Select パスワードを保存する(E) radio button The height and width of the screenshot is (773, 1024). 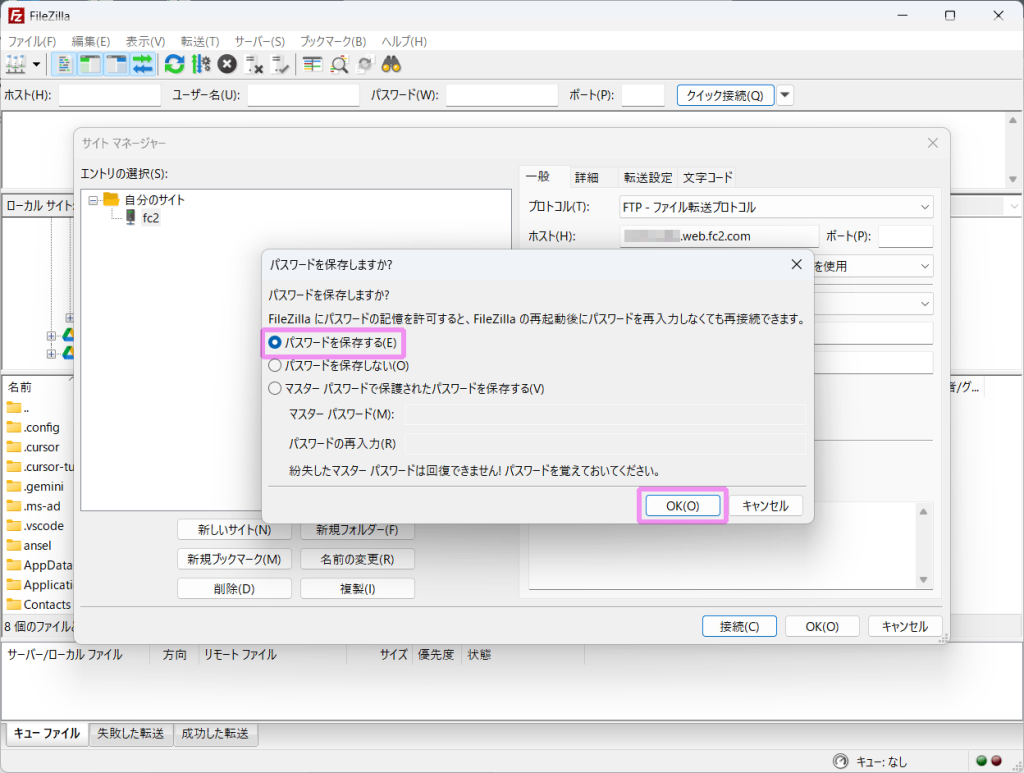(275, 342)
